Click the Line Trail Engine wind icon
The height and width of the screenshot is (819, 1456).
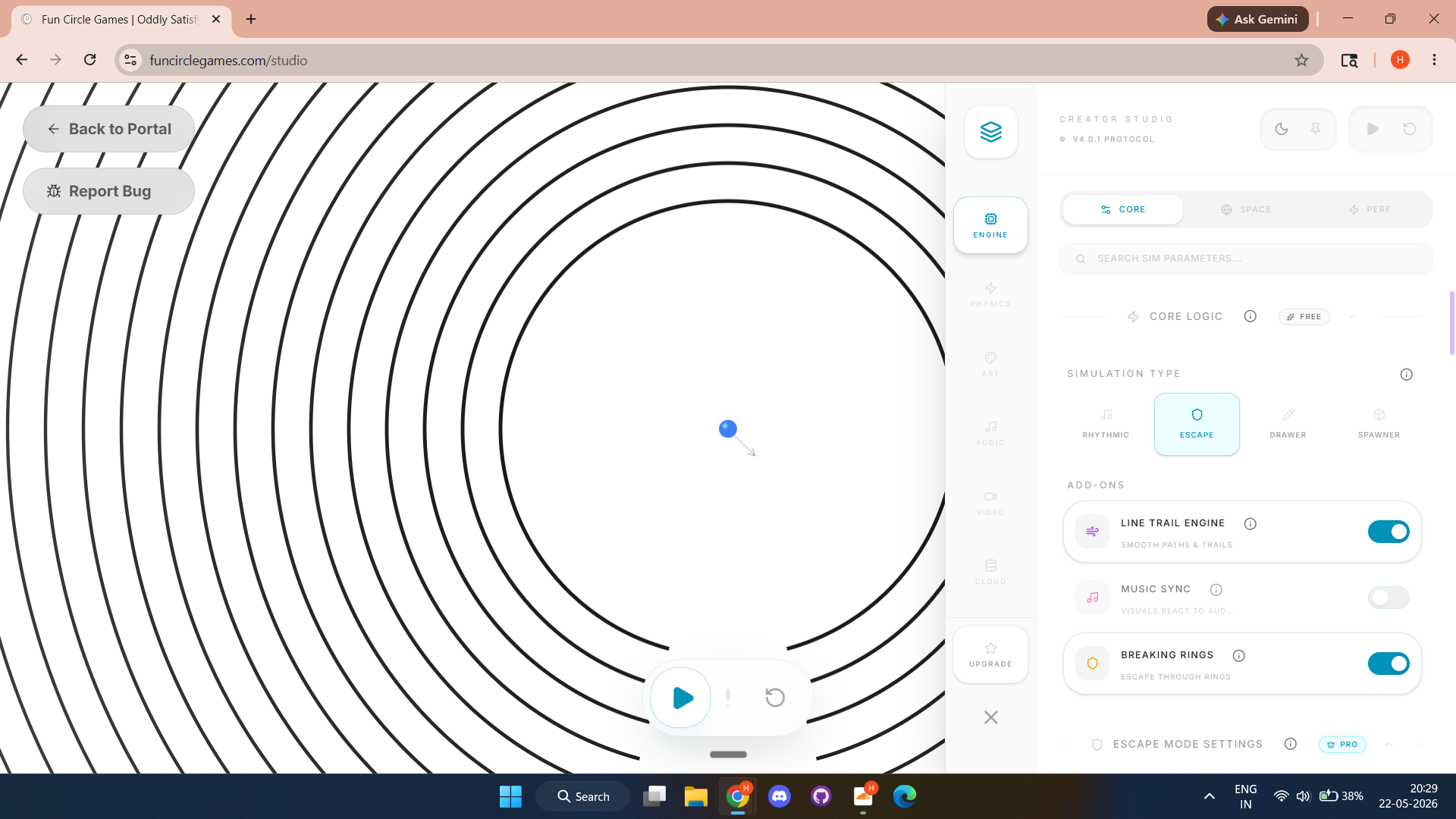click(1092, 532)
